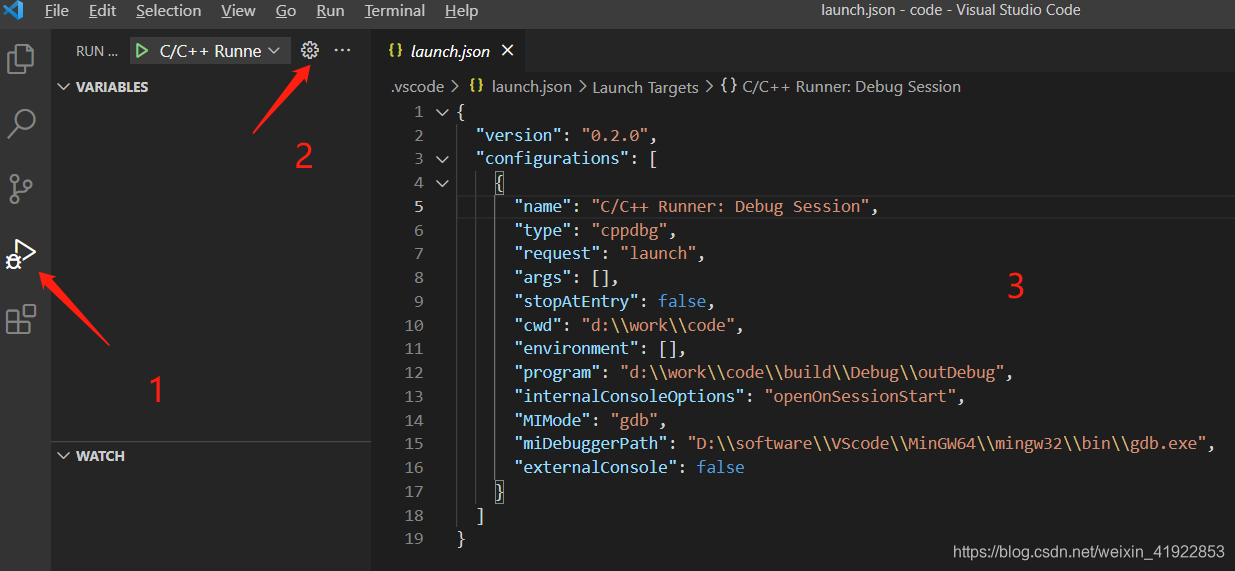The width and height of the screenshot is (1235, 571).
Task: Click the "version" key on line 2
Action: (x=518, y=135)
